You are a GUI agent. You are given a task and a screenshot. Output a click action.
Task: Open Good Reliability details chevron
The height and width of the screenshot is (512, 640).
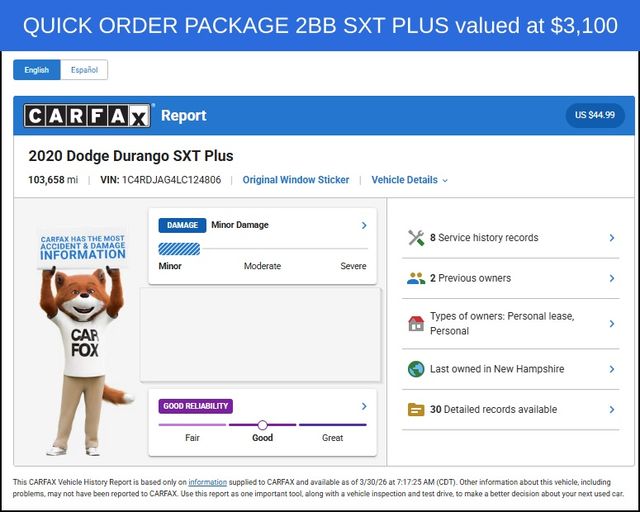point(364,406)
